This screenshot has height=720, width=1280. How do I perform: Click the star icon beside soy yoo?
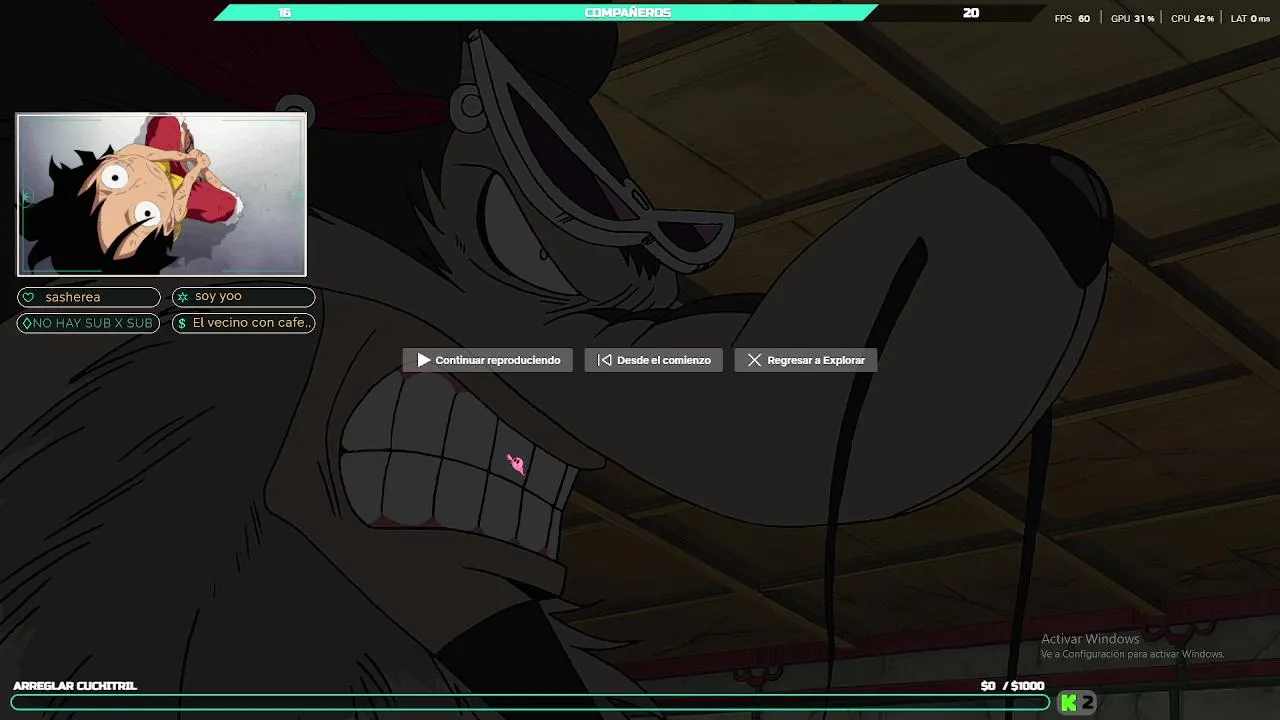click(x=182, y=297)
